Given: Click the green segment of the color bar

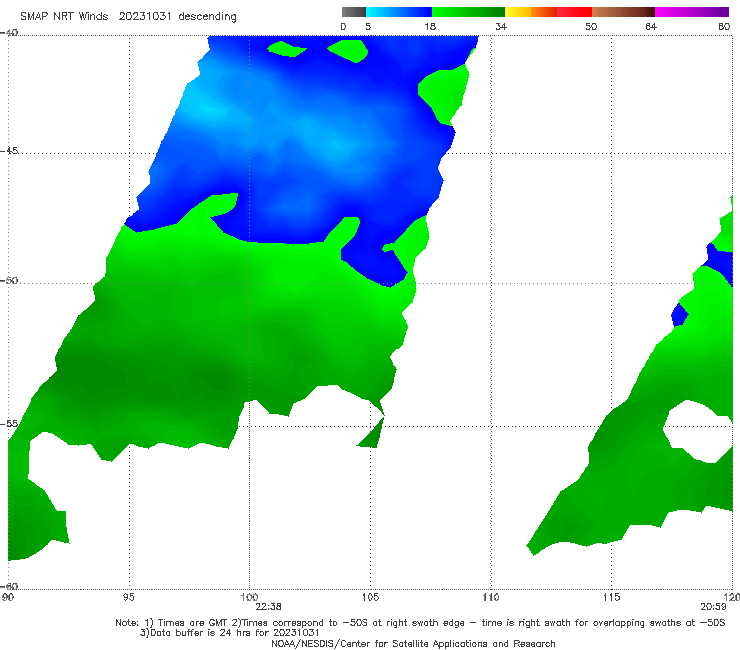Looking at the screenshot, I should click(468, 12).
